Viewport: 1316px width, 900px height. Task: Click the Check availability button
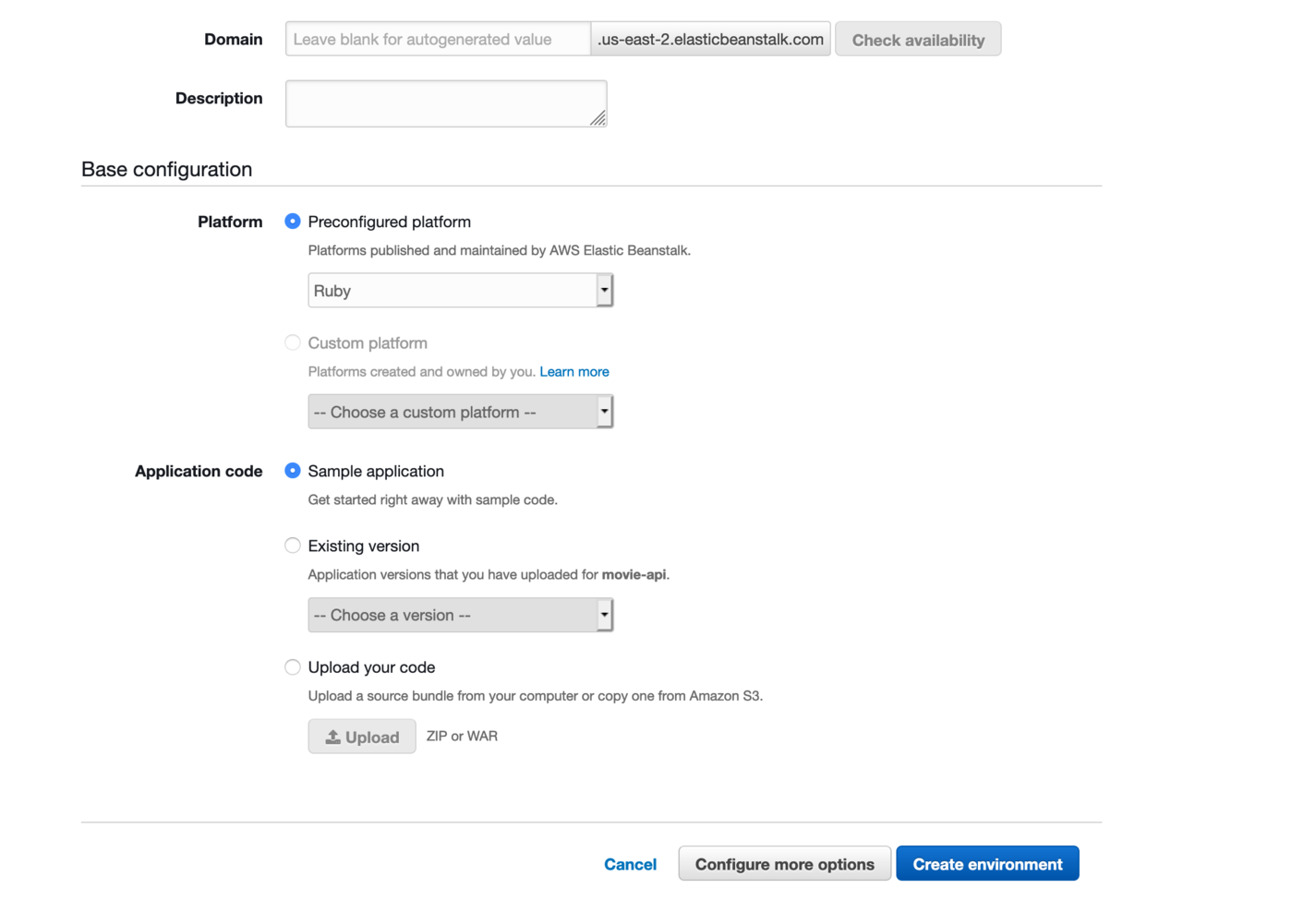click(x=917, y=40)
